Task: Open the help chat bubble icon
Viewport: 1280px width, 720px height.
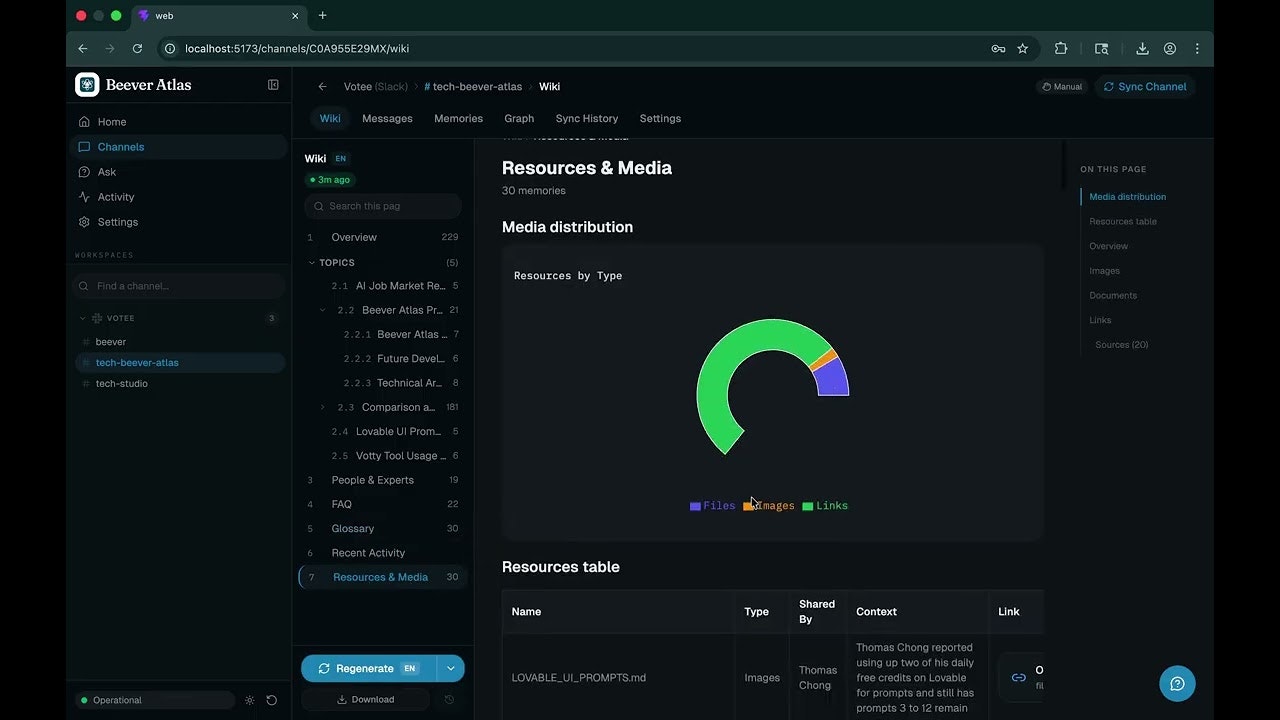Action: click(x=1177, y=683)
